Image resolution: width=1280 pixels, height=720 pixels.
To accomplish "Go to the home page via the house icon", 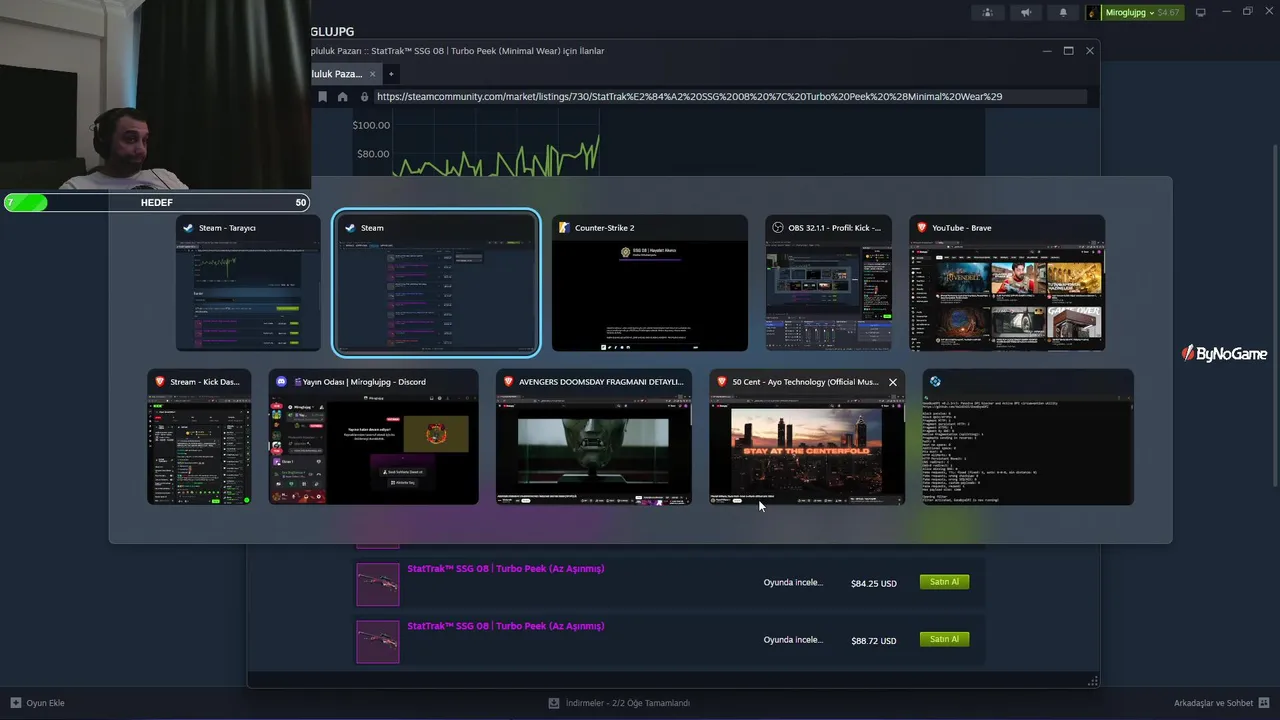I will pyautogui.click(x=342, y=97).
